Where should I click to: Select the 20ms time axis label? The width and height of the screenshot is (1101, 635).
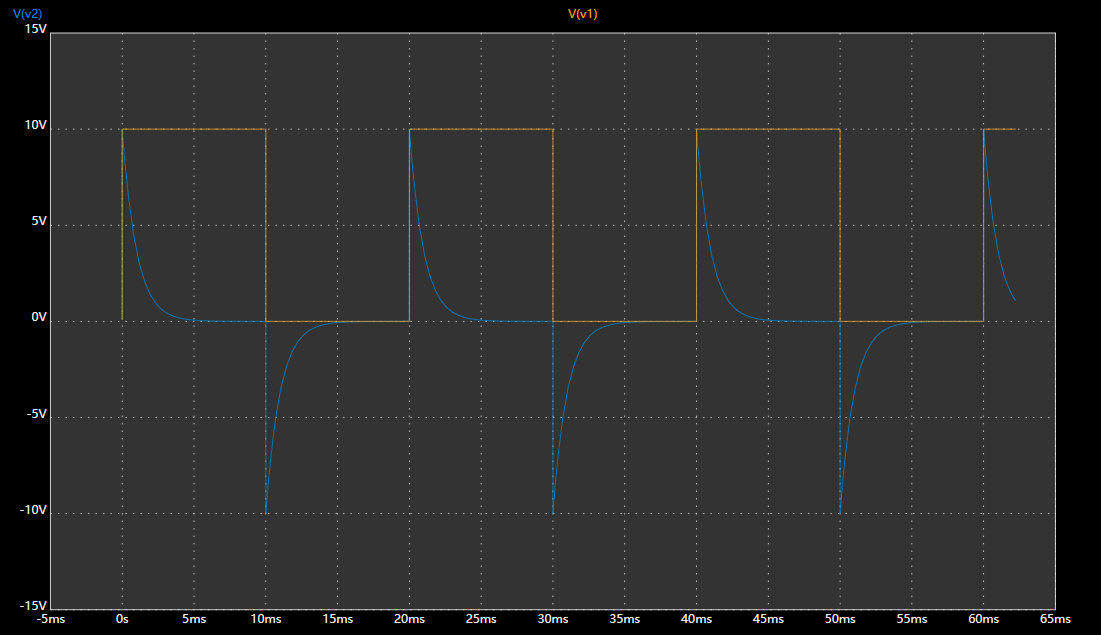point(409,620)
